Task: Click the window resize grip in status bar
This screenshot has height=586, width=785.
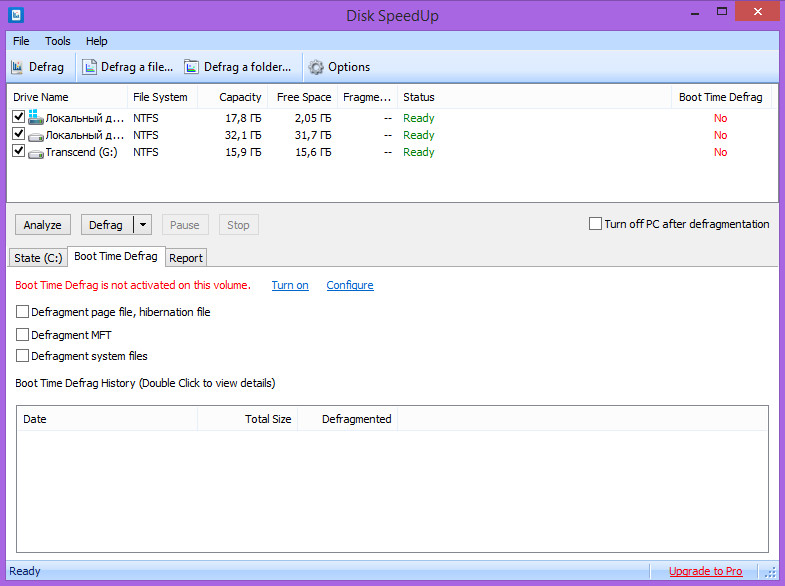Action: (770, 572)
